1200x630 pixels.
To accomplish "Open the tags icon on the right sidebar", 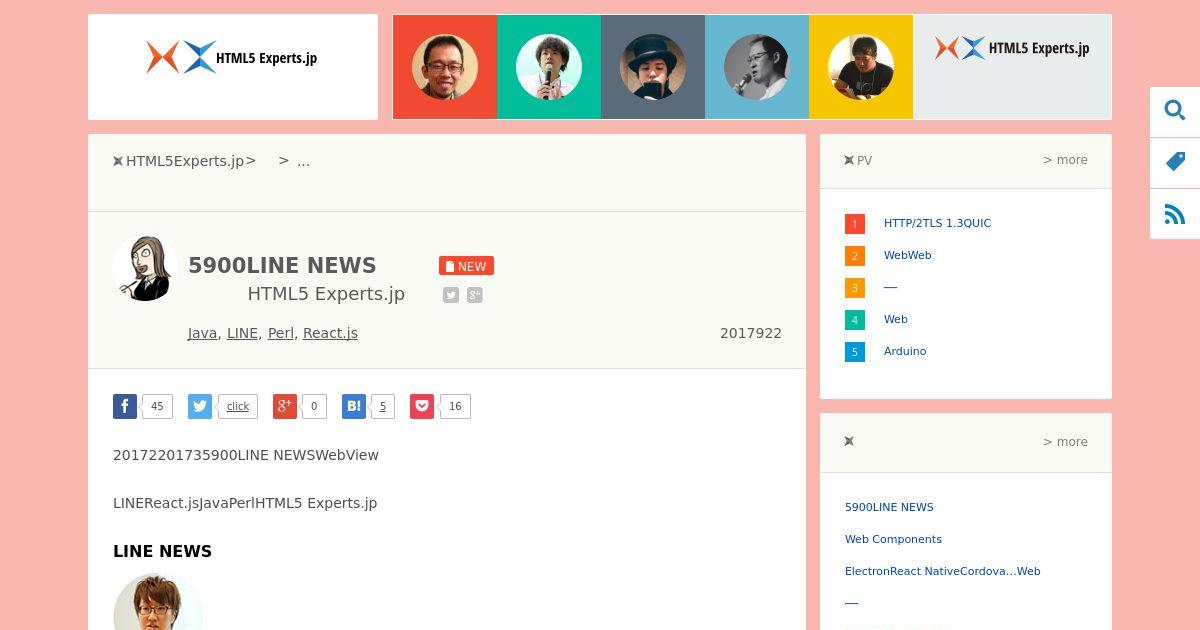I will click(x=1175, y=161).
